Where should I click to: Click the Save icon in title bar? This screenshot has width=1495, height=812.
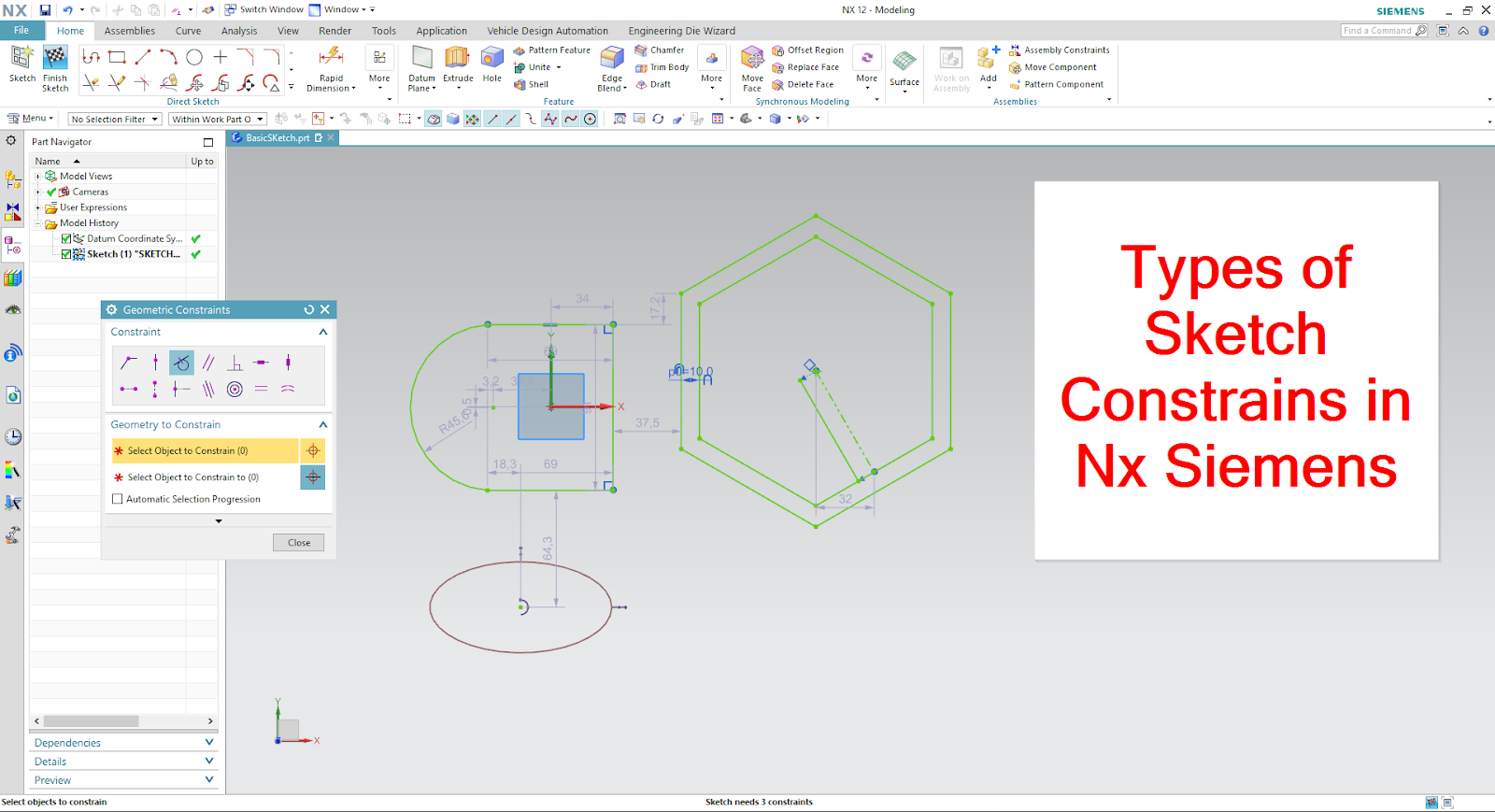pos(45,9)
